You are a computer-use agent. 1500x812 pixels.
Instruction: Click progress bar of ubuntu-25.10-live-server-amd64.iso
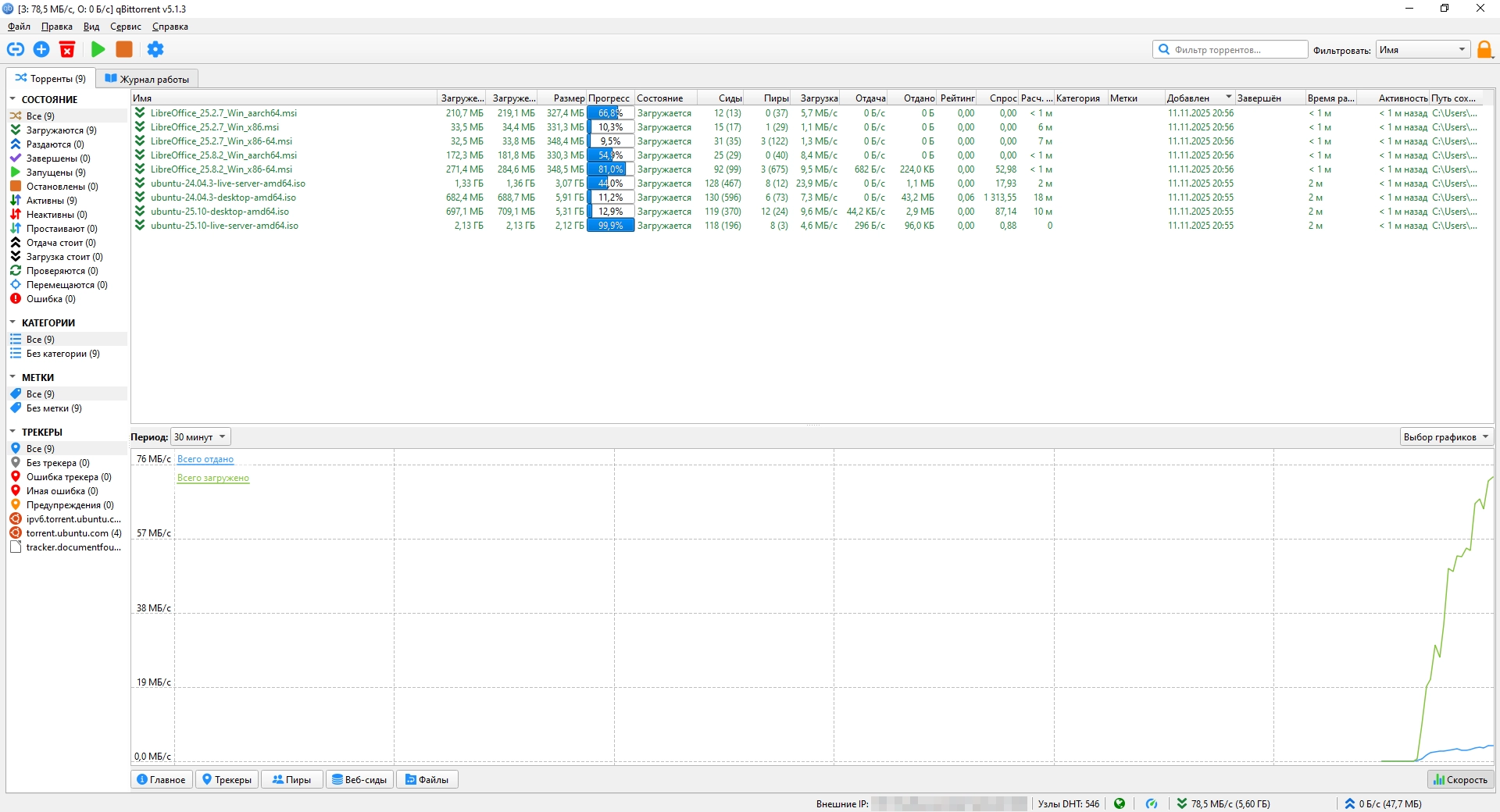coord(610,226)
